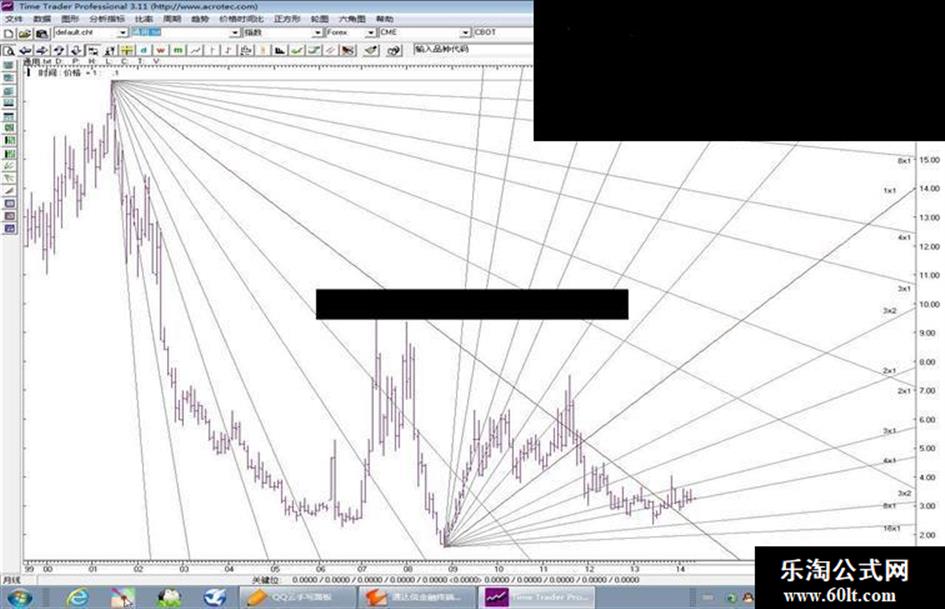Open the QQ penguin taskbar icon
This screenshot has height=609, width=945.
point(169,597)
